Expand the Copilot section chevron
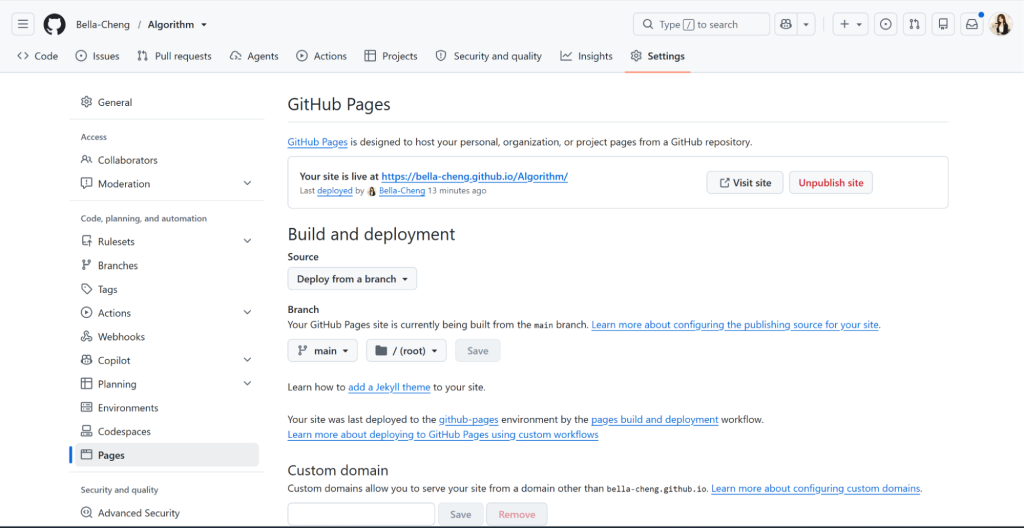This screenshot has width=1024, height=528. click(x=248, y=359)
